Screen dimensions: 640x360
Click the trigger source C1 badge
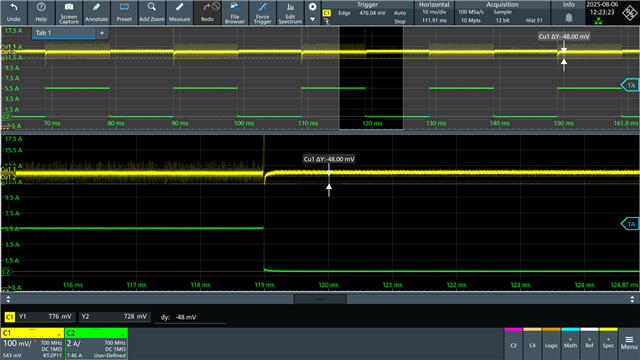click(x=327, y=13)
